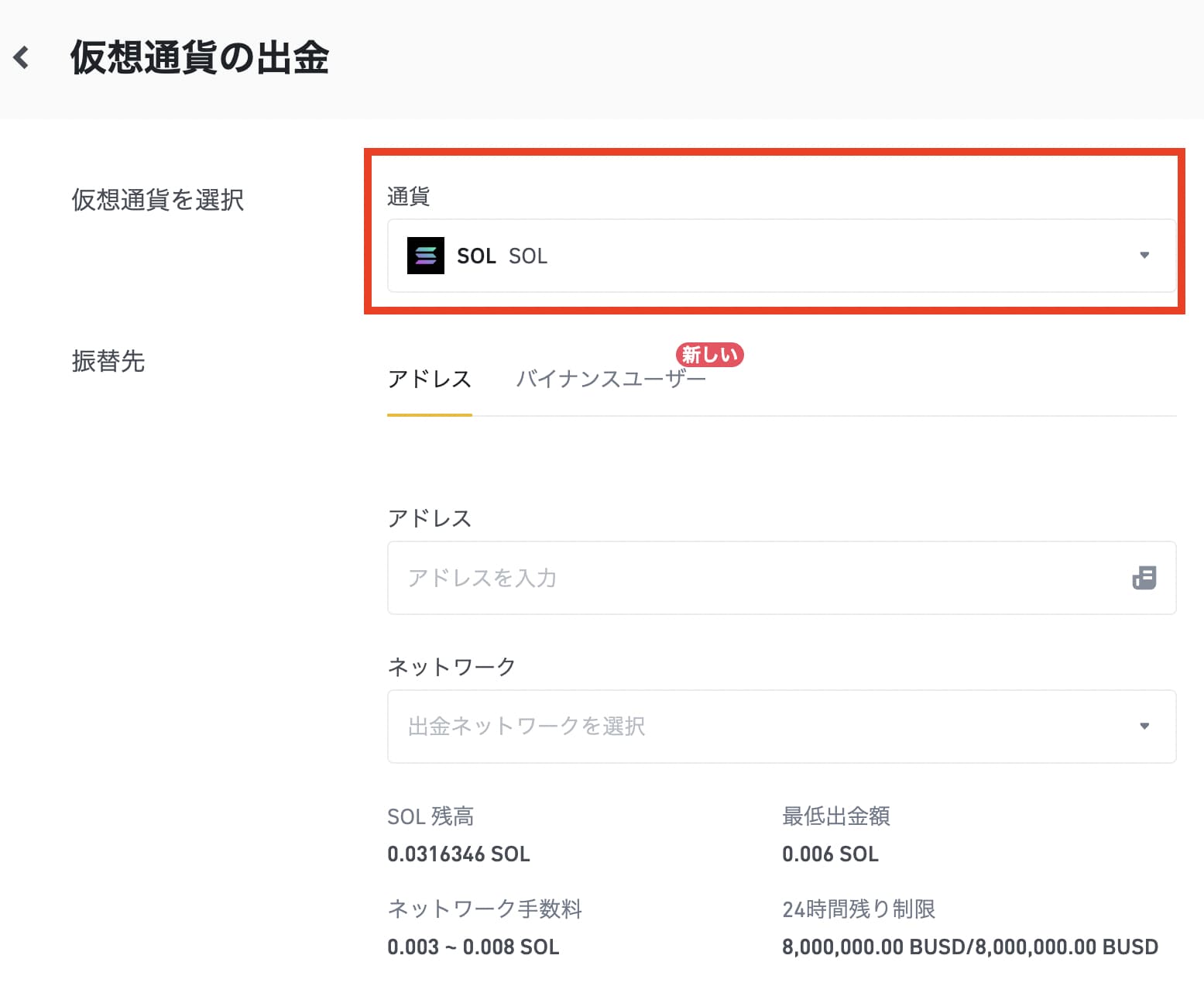Select the SOL token icon in the currency selector
This screenshot has width=1204, height=1000.
424,256
